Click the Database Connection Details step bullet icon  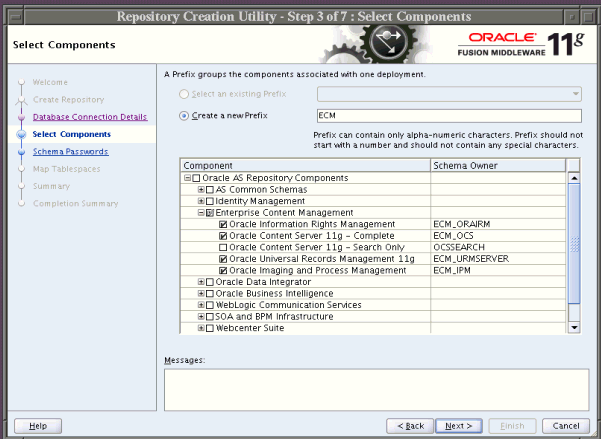pos(21,117)
